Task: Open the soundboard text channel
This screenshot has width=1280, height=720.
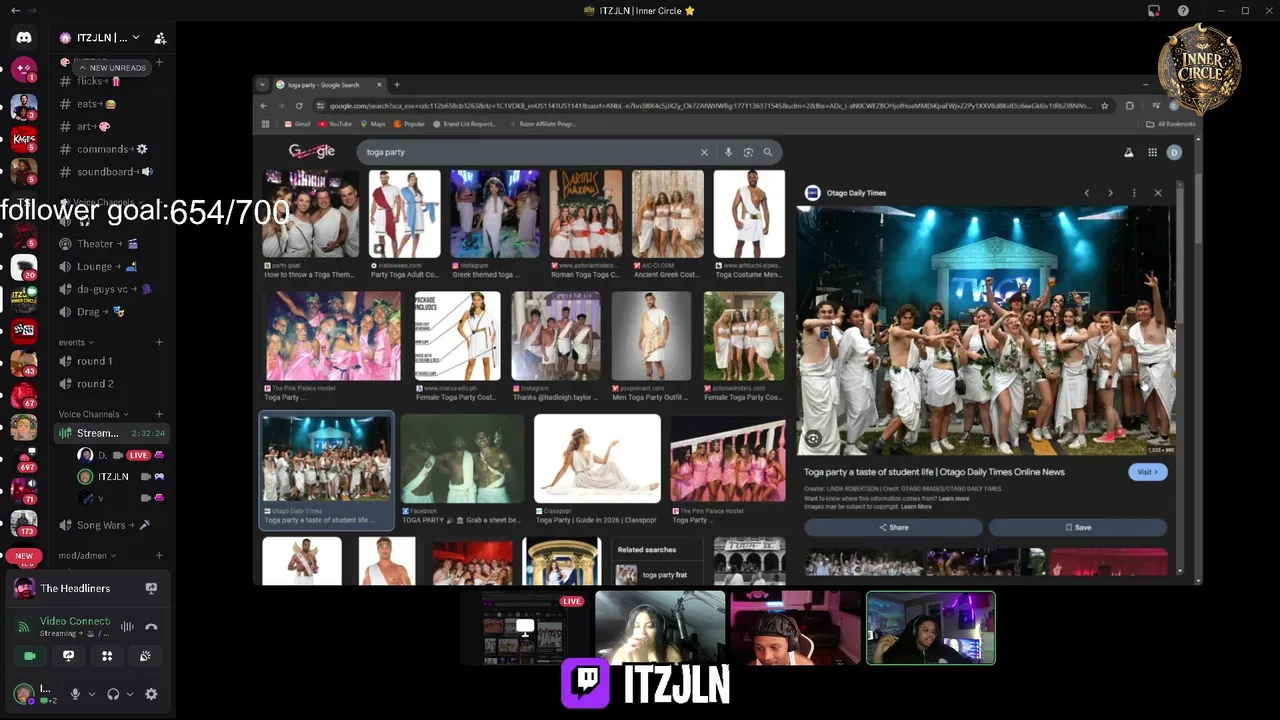Action: tap(110, 172)
